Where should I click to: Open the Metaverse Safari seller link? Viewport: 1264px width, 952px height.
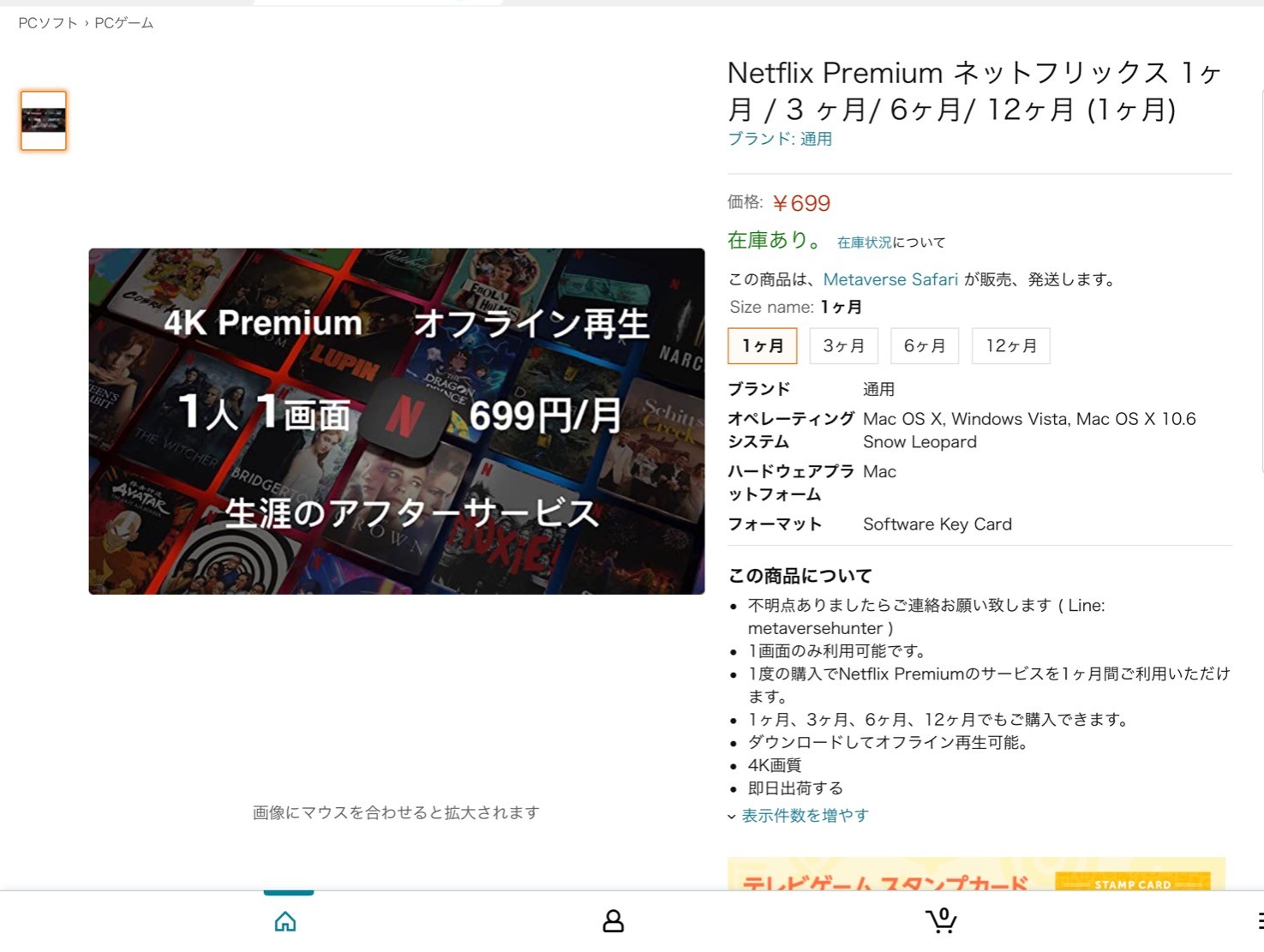point(890,279)
